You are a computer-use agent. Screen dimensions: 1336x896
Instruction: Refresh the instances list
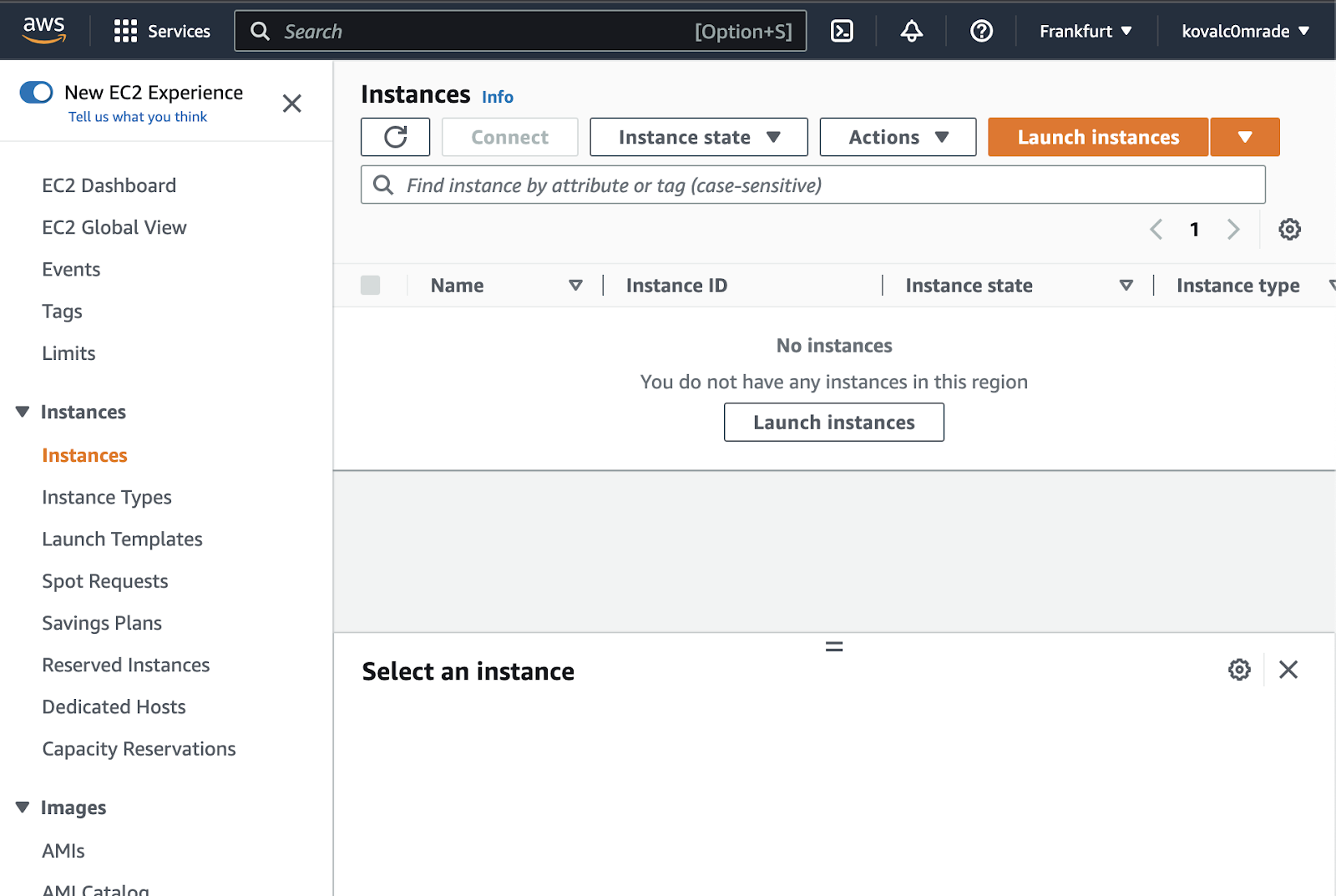pos(396,137)
